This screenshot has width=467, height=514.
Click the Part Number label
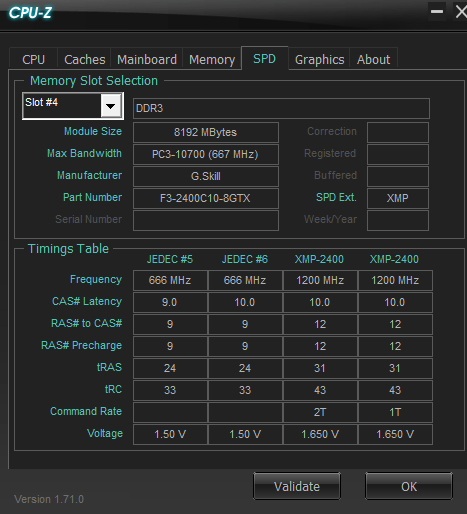[92, 197]
